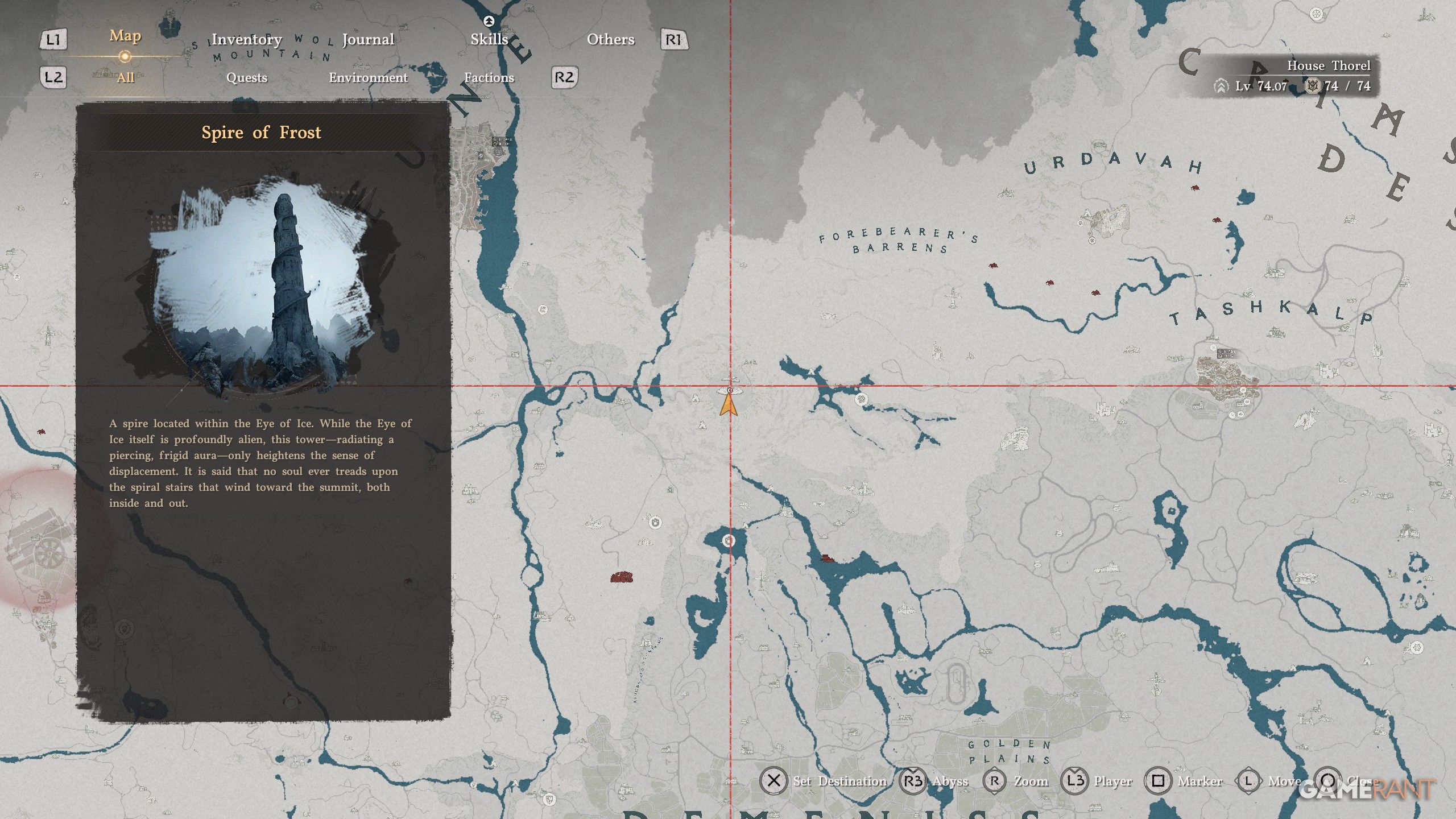Viewport: 1456px width, 819px height.
Task: Click the L1 shoulder button icon
Action: coord(53,40)
